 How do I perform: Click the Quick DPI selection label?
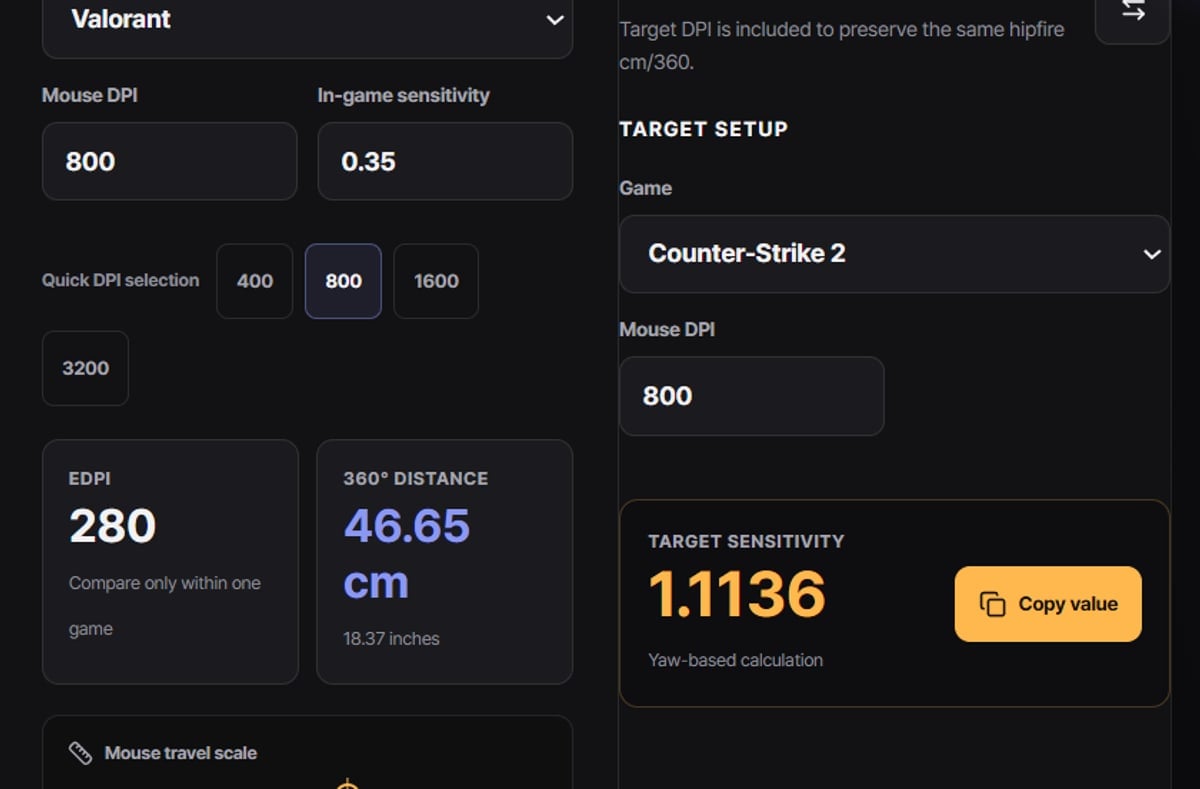click(x=120, y=281)
